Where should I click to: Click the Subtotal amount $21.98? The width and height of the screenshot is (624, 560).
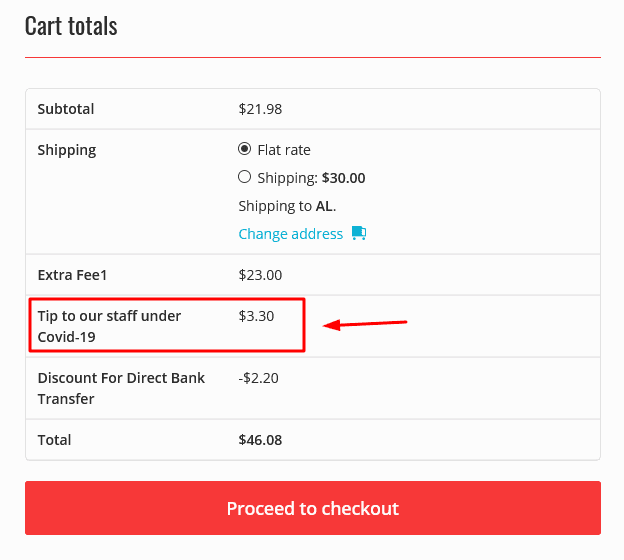[x=260, y=109]
